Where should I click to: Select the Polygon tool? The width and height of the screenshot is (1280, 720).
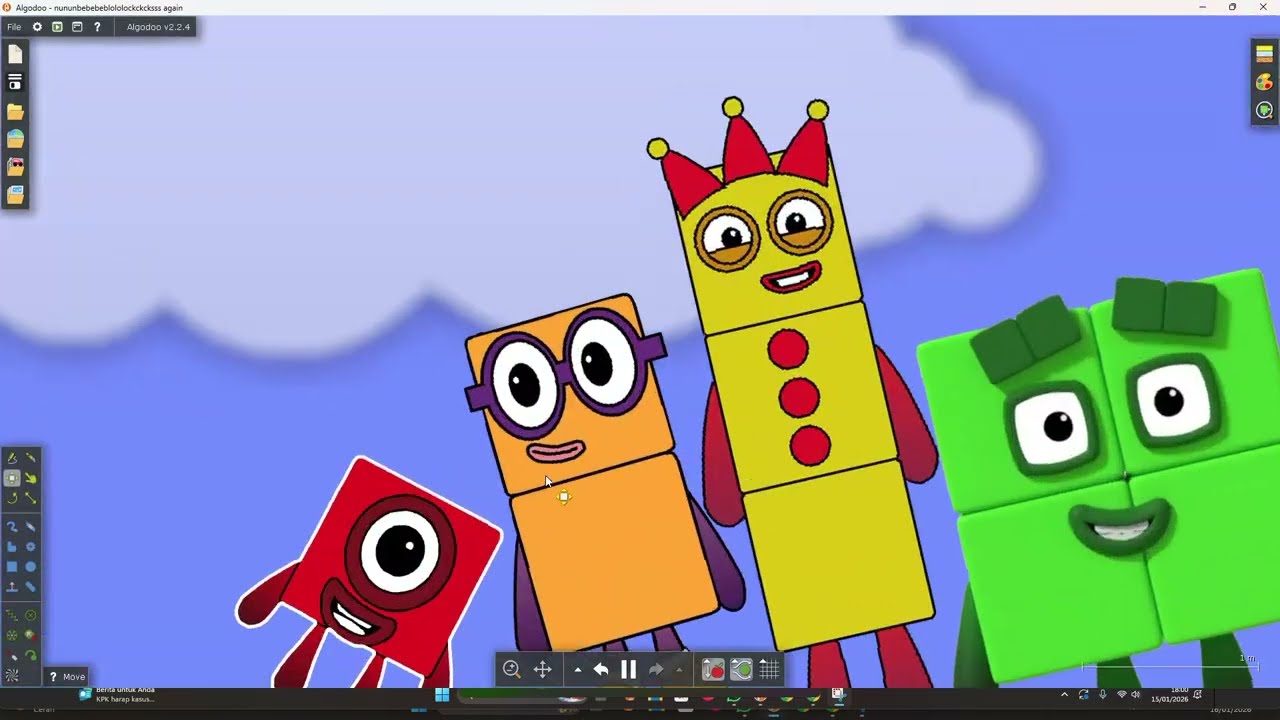pyautogui.click(x=12, y=547)
